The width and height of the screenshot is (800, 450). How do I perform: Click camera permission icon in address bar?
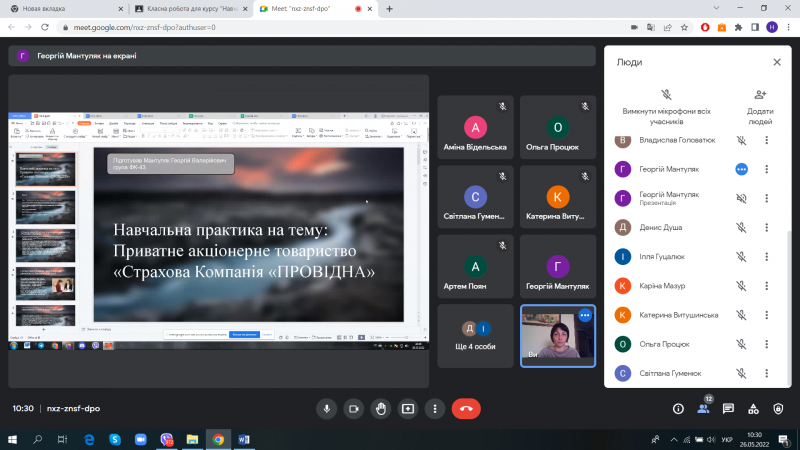634,28
